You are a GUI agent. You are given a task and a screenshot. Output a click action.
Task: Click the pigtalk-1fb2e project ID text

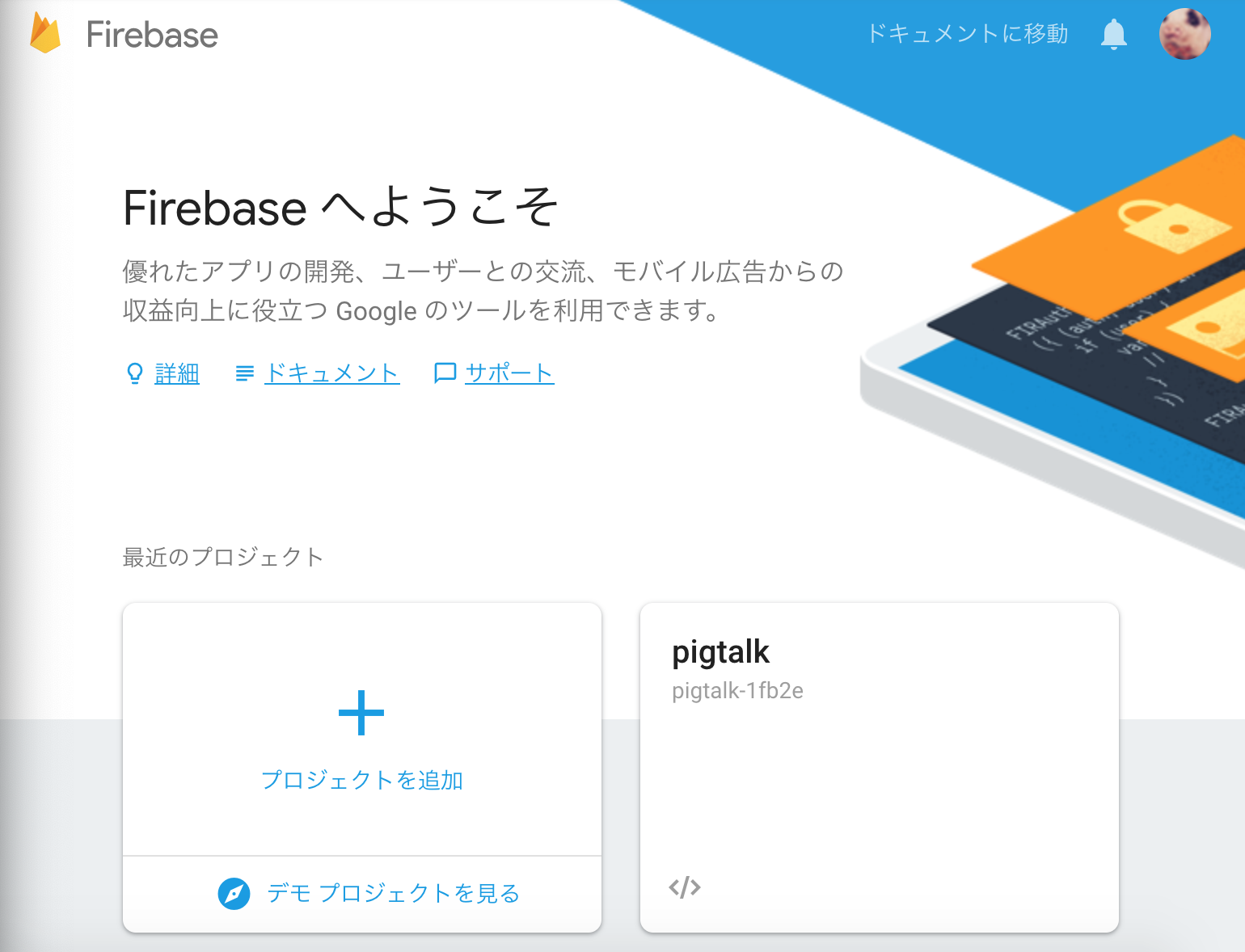tap(738, 691)
